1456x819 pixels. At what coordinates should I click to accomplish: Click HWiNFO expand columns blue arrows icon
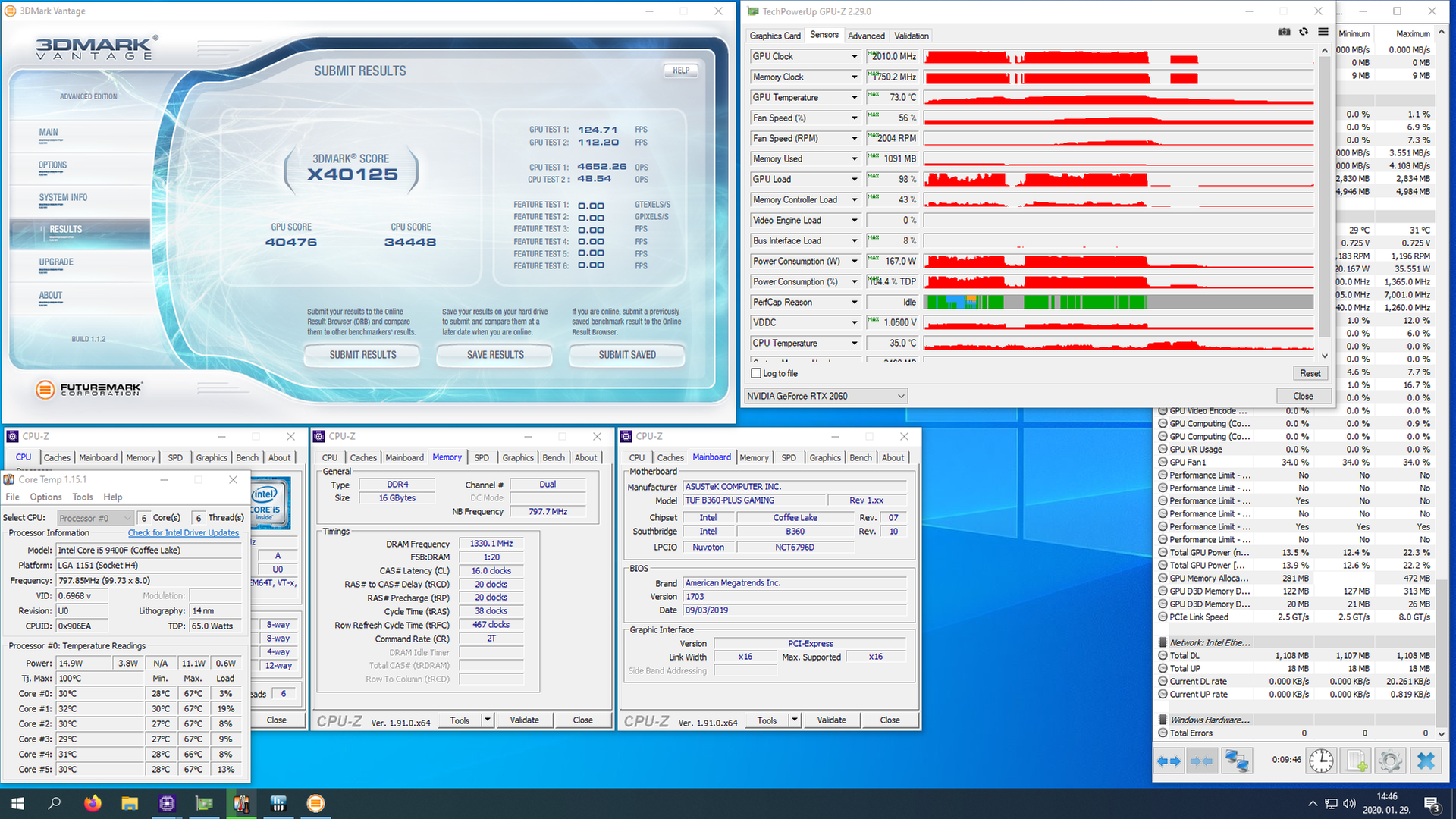point(1169,761)
